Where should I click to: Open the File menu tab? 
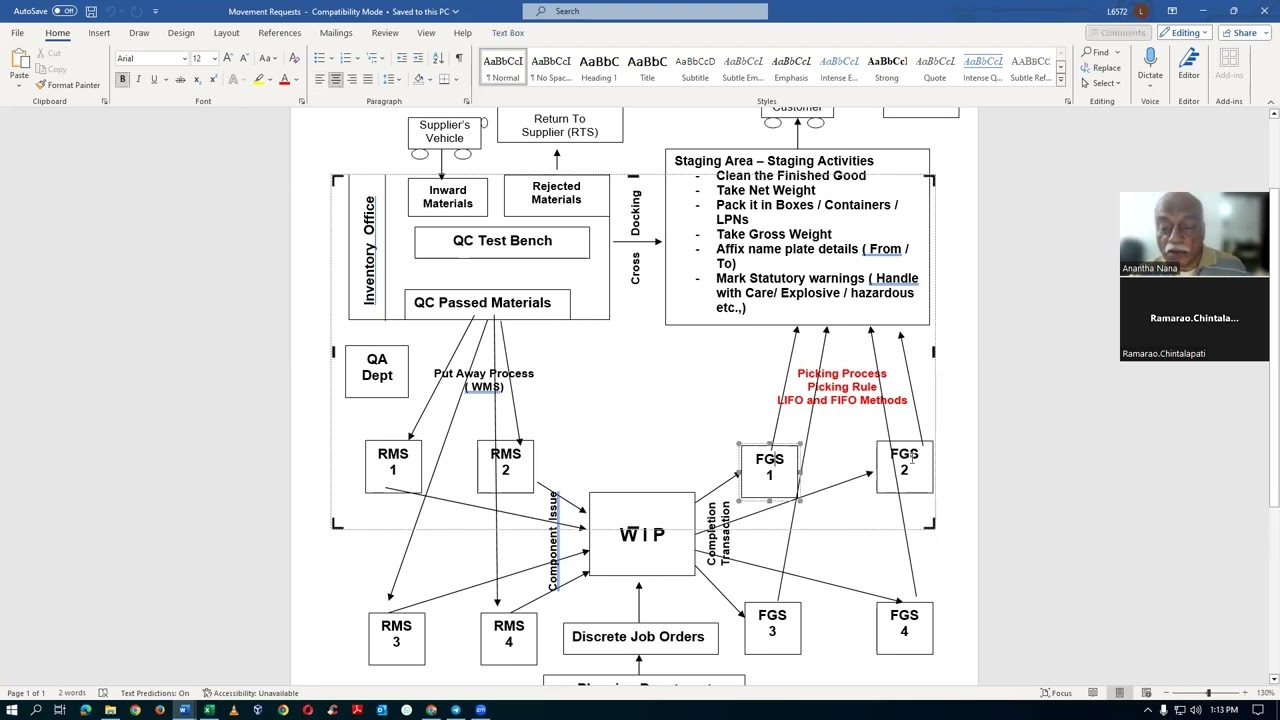tap(18, 33)
